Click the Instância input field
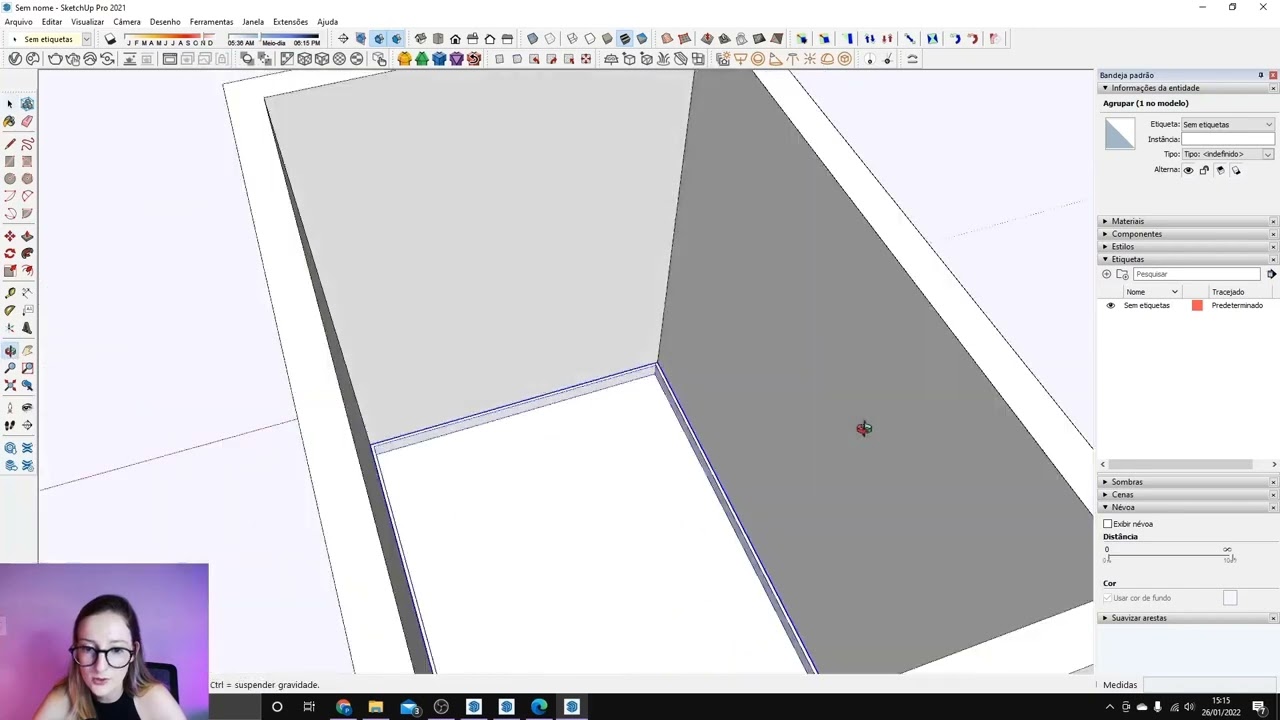The height and width of the screenshot is (720, 1280). coord(1228,139)
